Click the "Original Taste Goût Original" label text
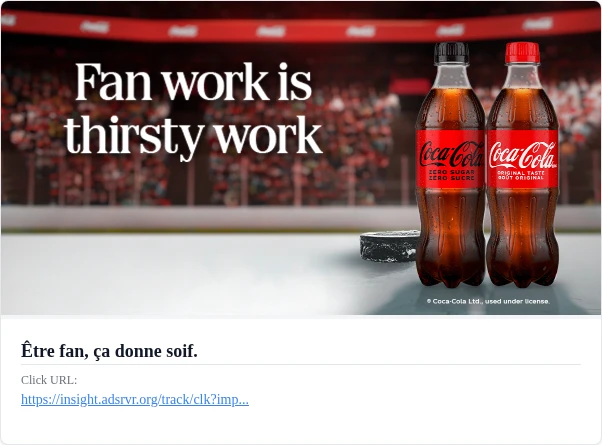Image resolution: width=602 pixels, height=445 pixels. point(521,175)
